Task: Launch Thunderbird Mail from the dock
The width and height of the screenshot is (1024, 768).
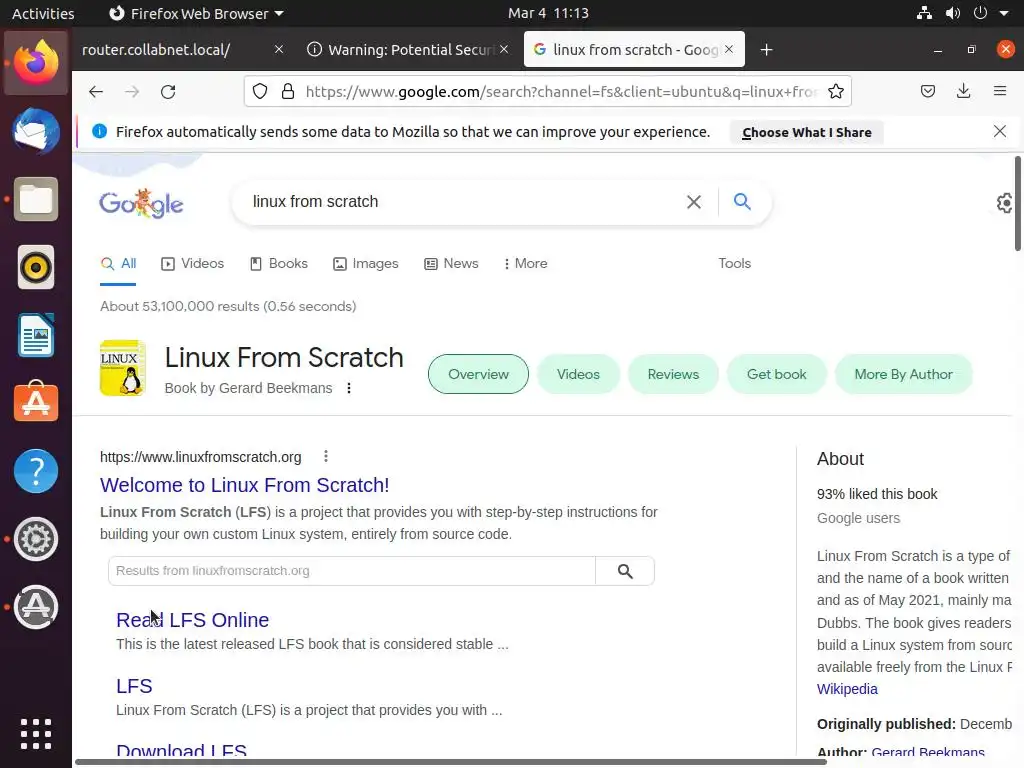Action: tap(36, 131)
